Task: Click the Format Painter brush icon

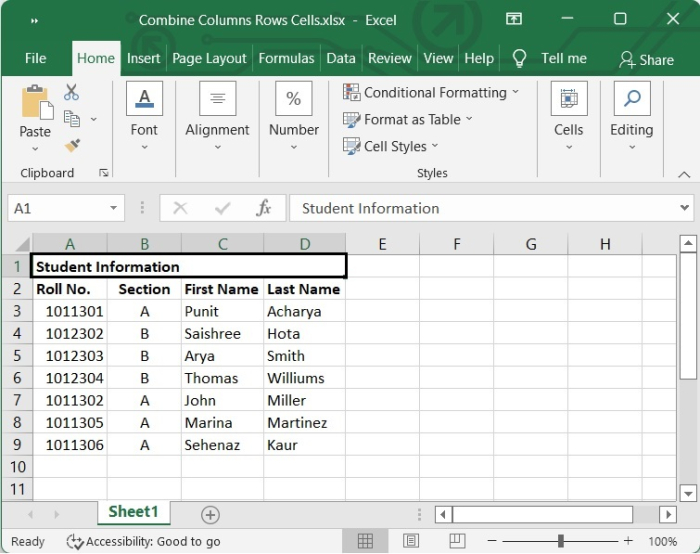Action: 72,145
